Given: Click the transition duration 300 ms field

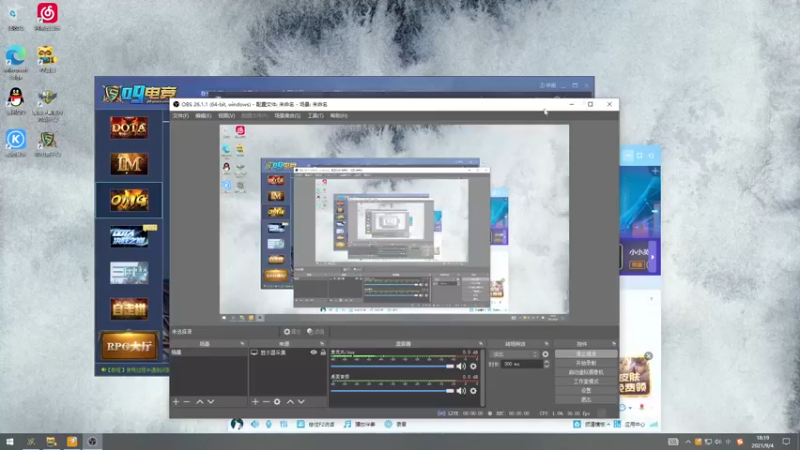Looking at the screenshot, I should point(521,364).
